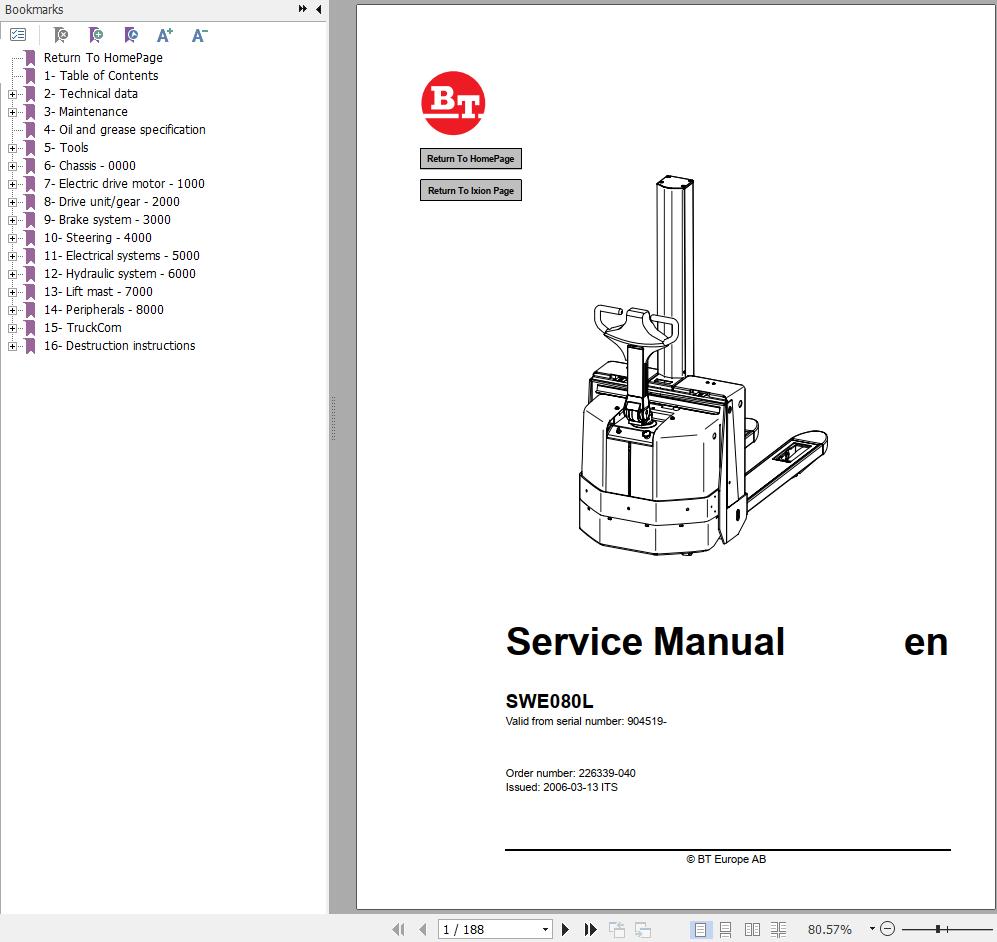
Task: Decrease bookmark text size with A-
Action: click(199, 35)
